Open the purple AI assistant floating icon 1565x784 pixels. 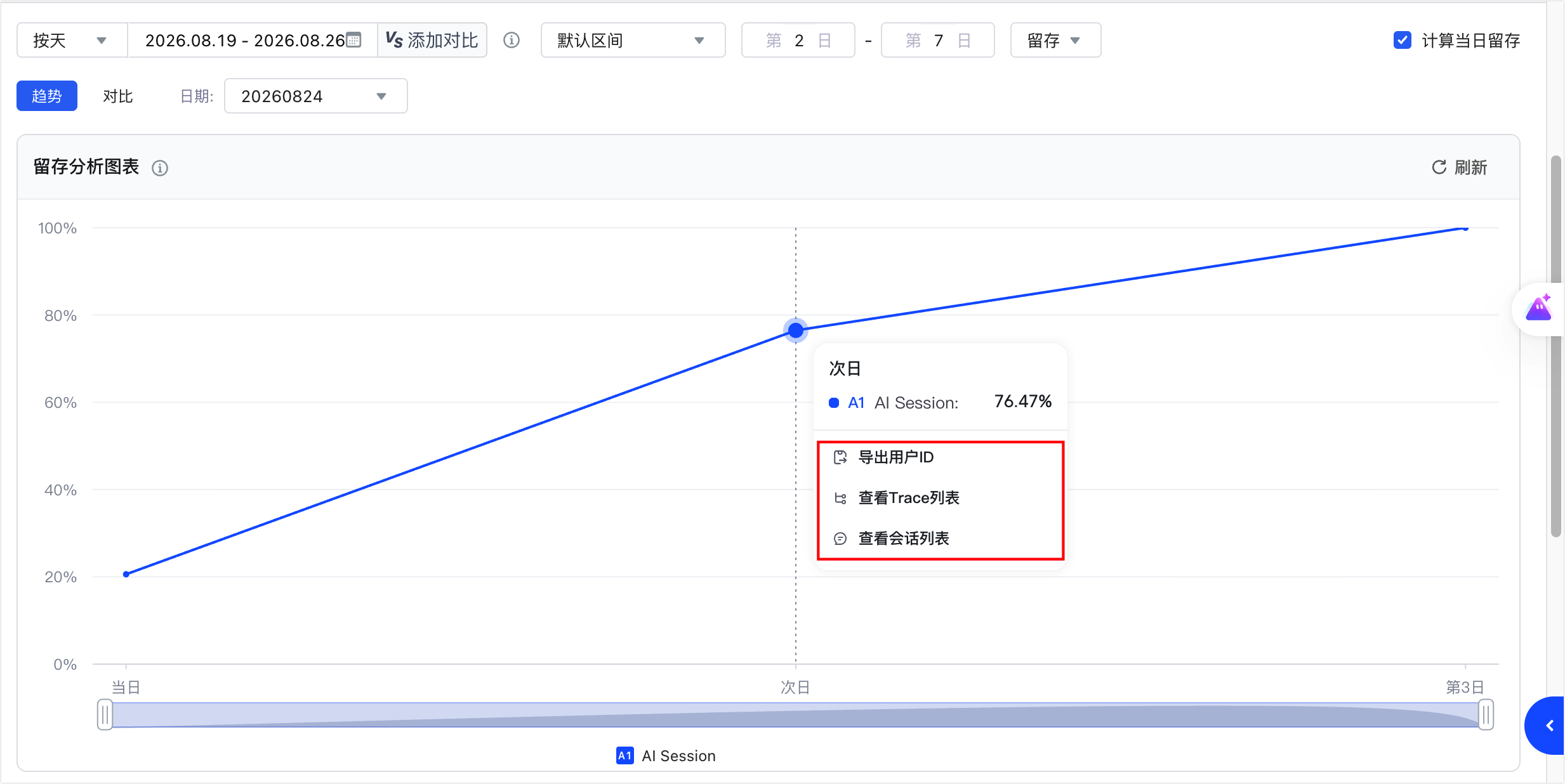1538,308
